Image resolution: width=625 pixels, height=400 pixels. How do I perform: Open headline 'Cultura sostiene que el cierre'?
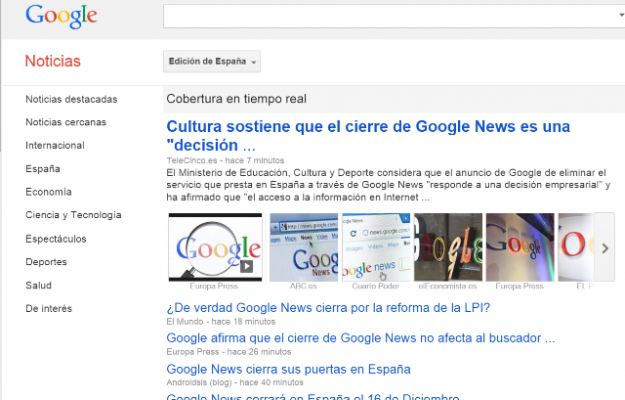tap(368, 136)
